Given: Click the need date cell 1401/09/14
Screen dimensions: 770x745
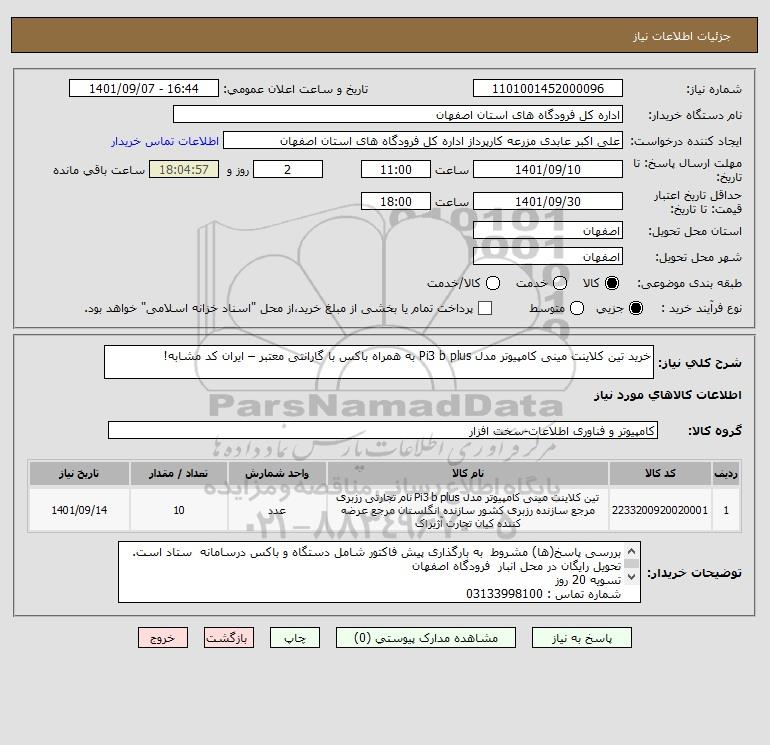Looking at the screenshot, I should 79,510.
